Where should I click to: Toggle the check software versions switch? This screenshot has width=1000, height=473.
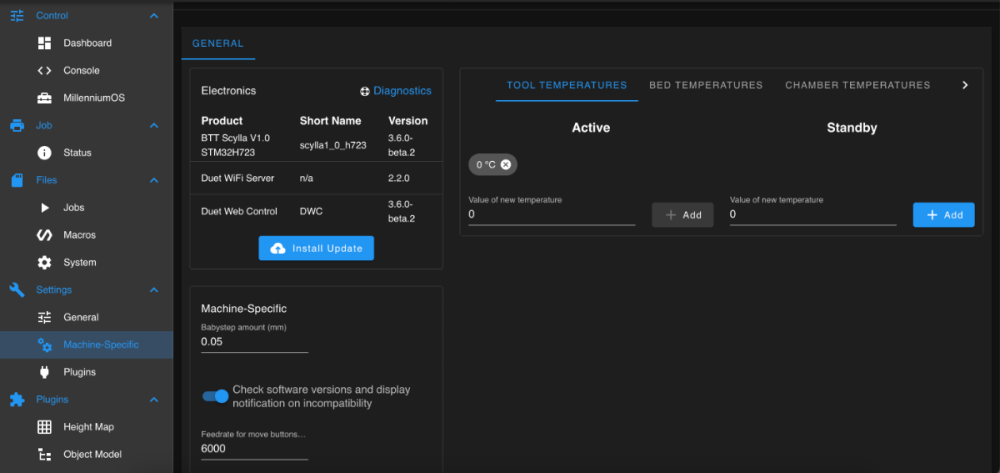point(216,397)
